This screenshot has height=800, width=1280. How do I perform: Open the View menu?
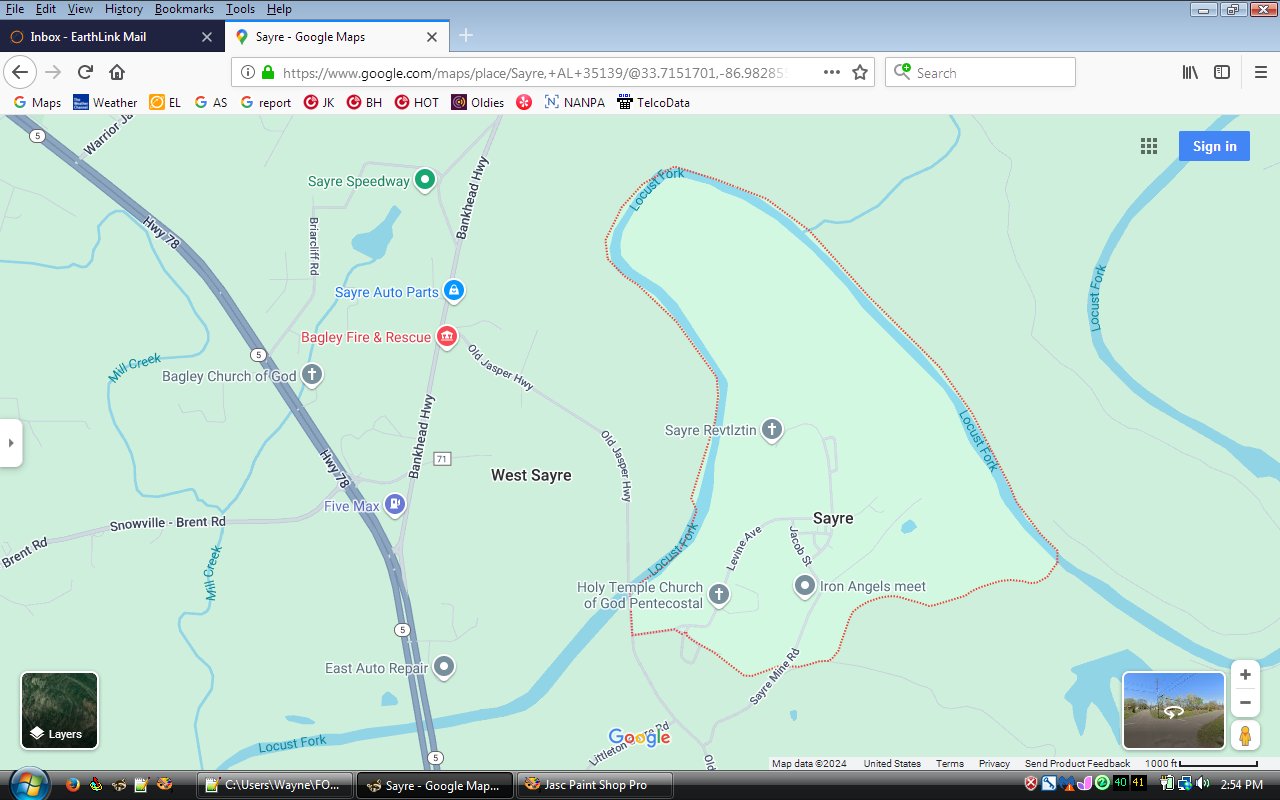(x=80, y=9)
